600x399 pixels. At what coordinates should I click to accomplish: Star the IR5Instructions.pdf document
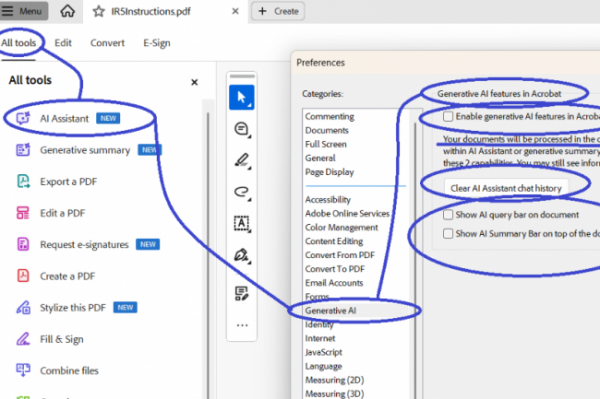[98, 11]
